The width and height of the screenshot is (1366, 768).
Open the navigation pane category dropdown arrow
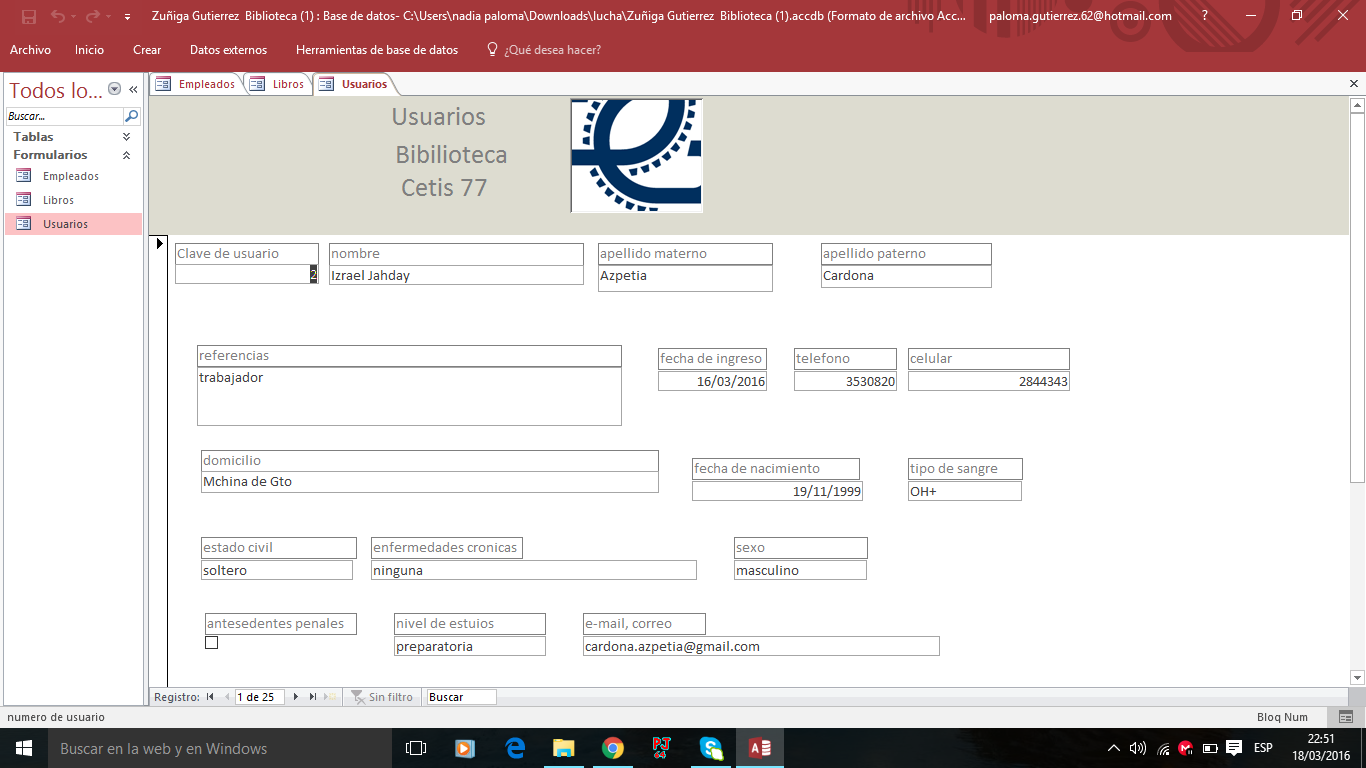tap(114, 89)
